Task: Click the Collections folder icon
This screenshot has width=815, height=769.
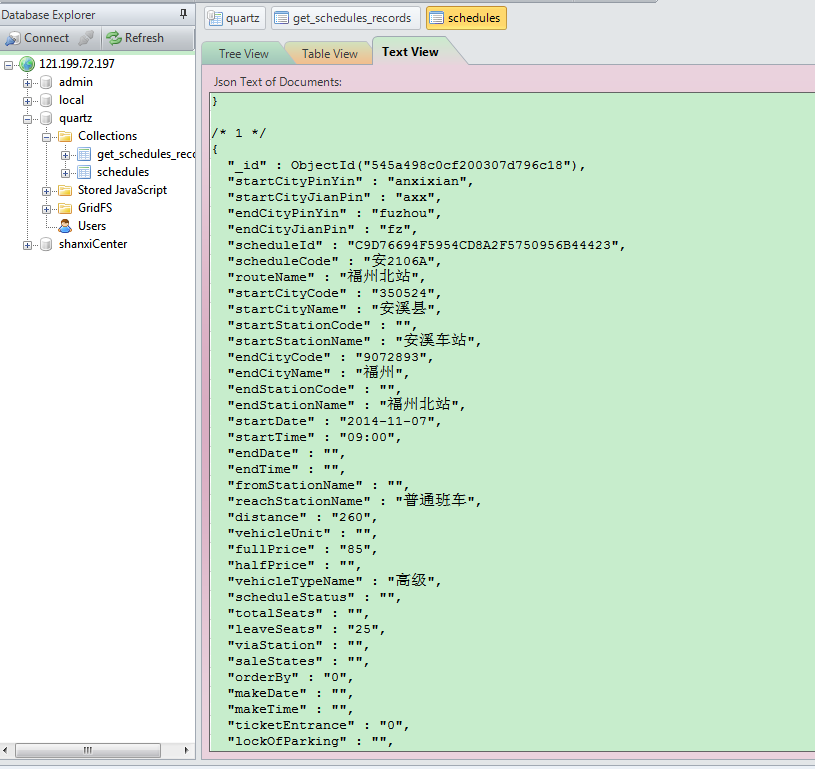Action: click(65, 136)
